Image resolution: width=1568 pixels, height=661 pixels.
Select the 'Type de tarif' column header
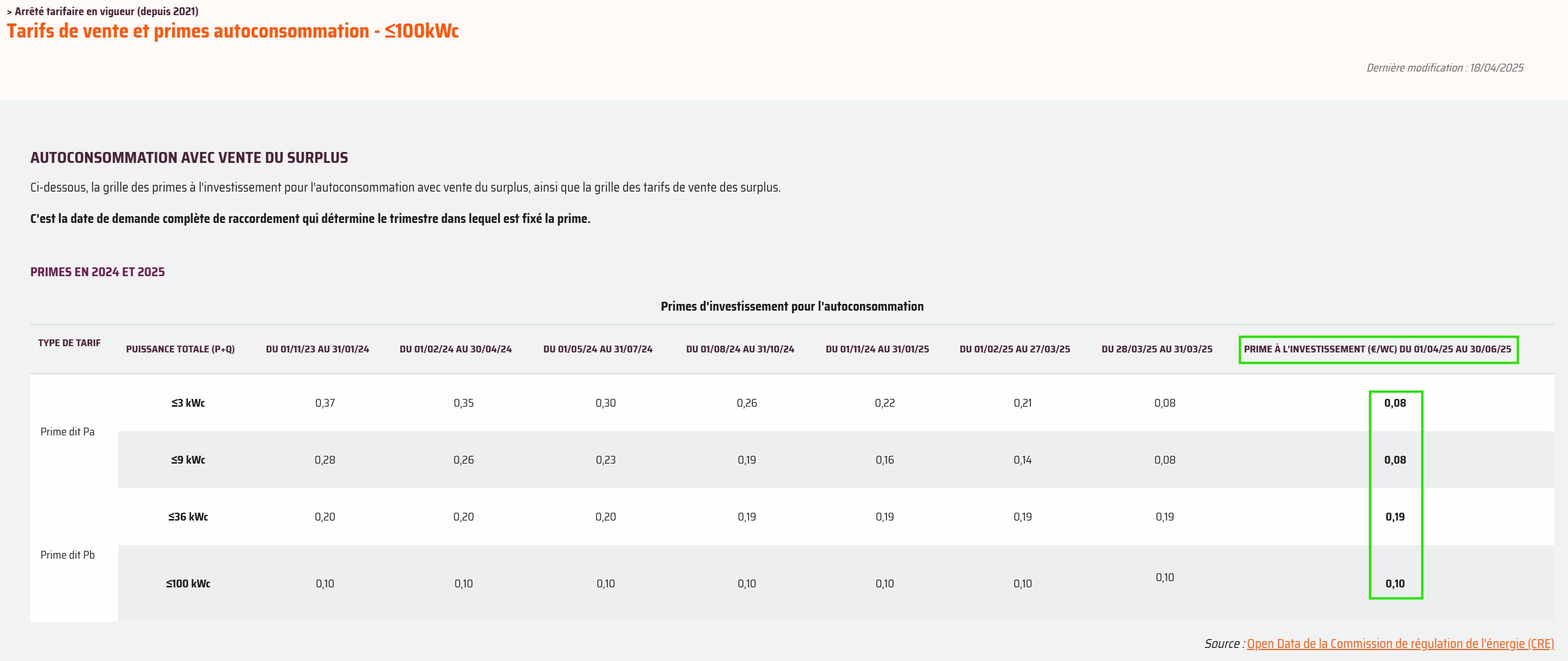(69, 343)
